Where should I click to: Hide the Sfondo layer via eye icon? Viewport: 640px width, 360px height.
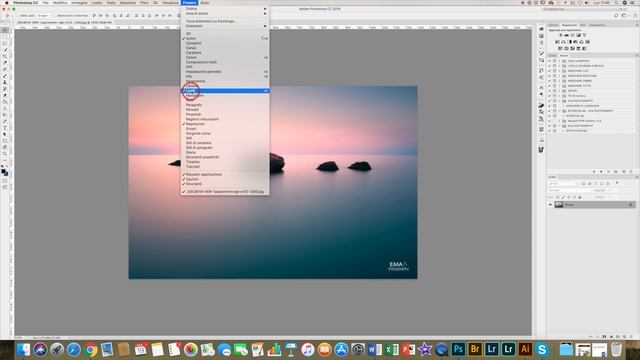point(550,204)
